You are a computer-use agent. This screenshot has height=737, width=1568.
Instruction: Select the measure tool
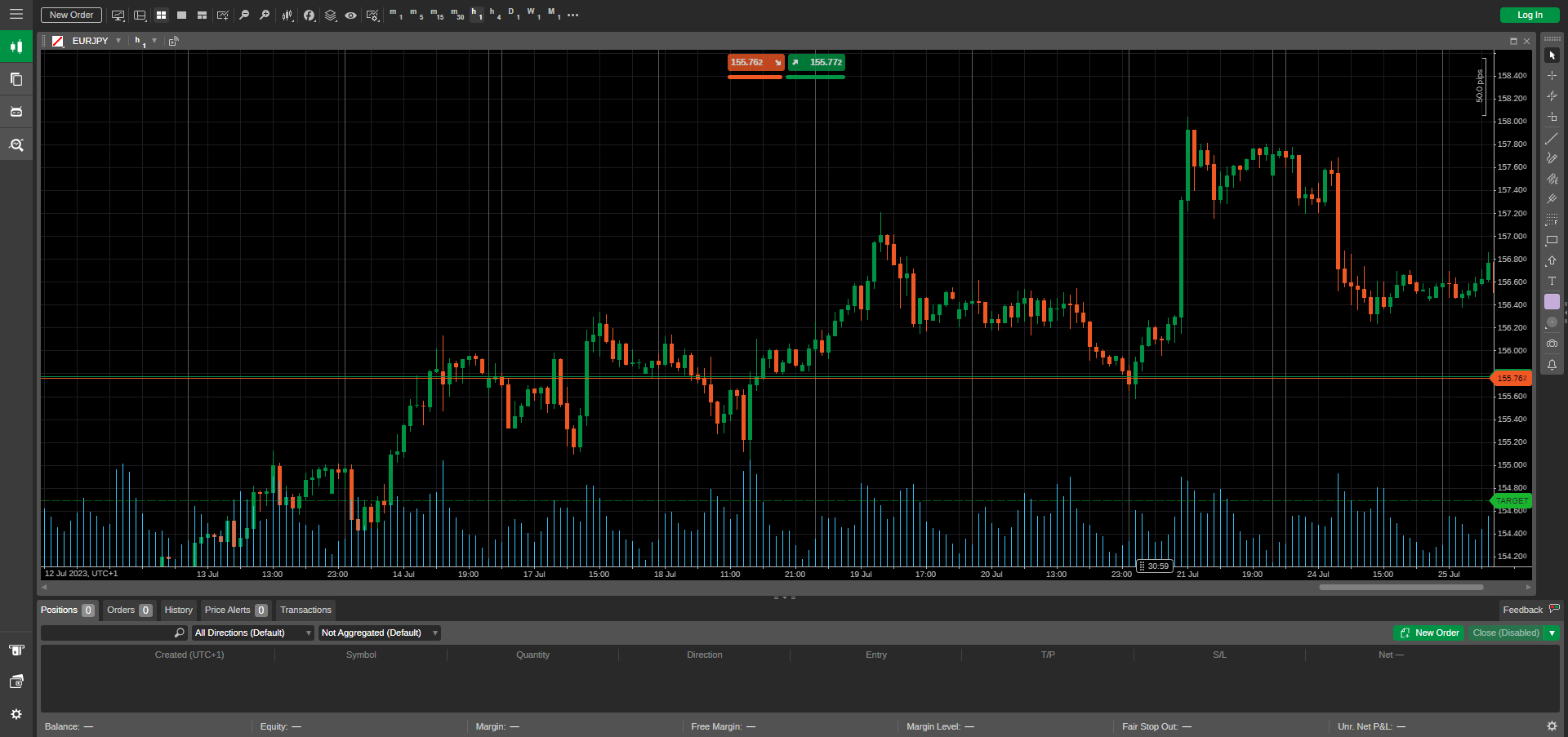(1552, 117)
